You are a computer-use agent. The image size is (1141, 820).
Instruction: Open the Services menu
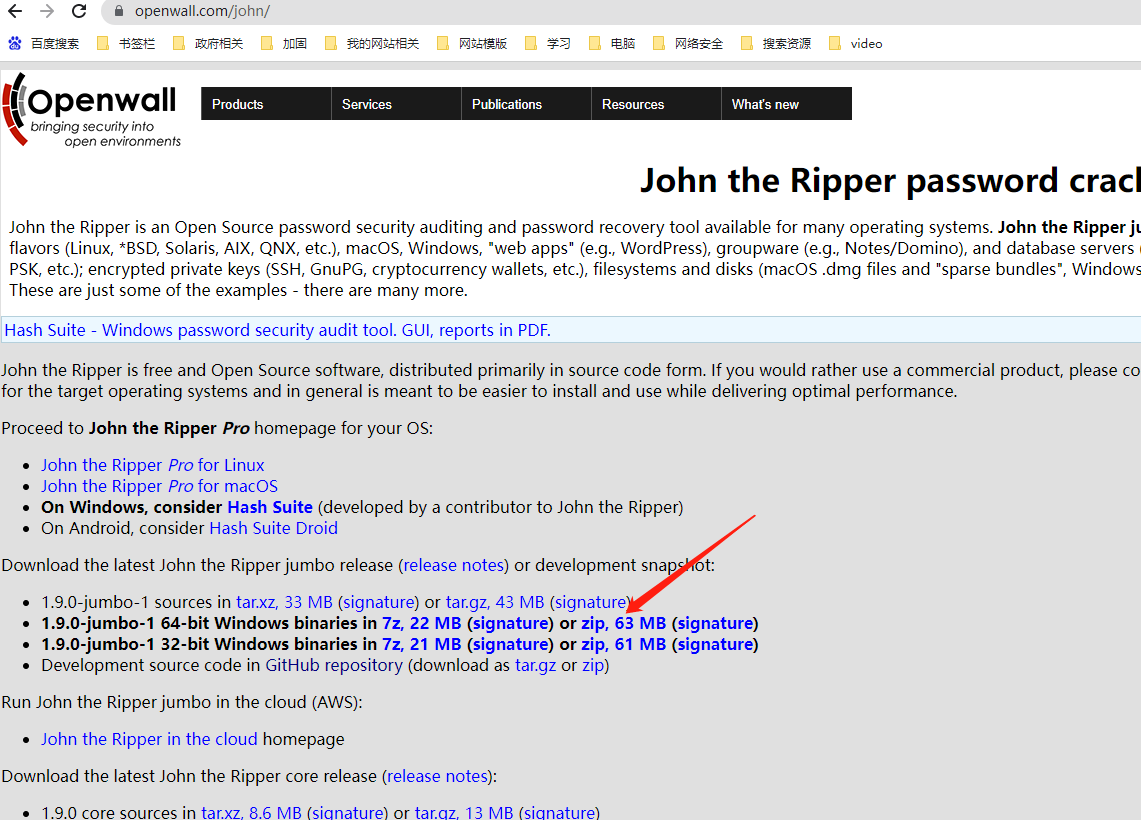(x=396, y=104)
